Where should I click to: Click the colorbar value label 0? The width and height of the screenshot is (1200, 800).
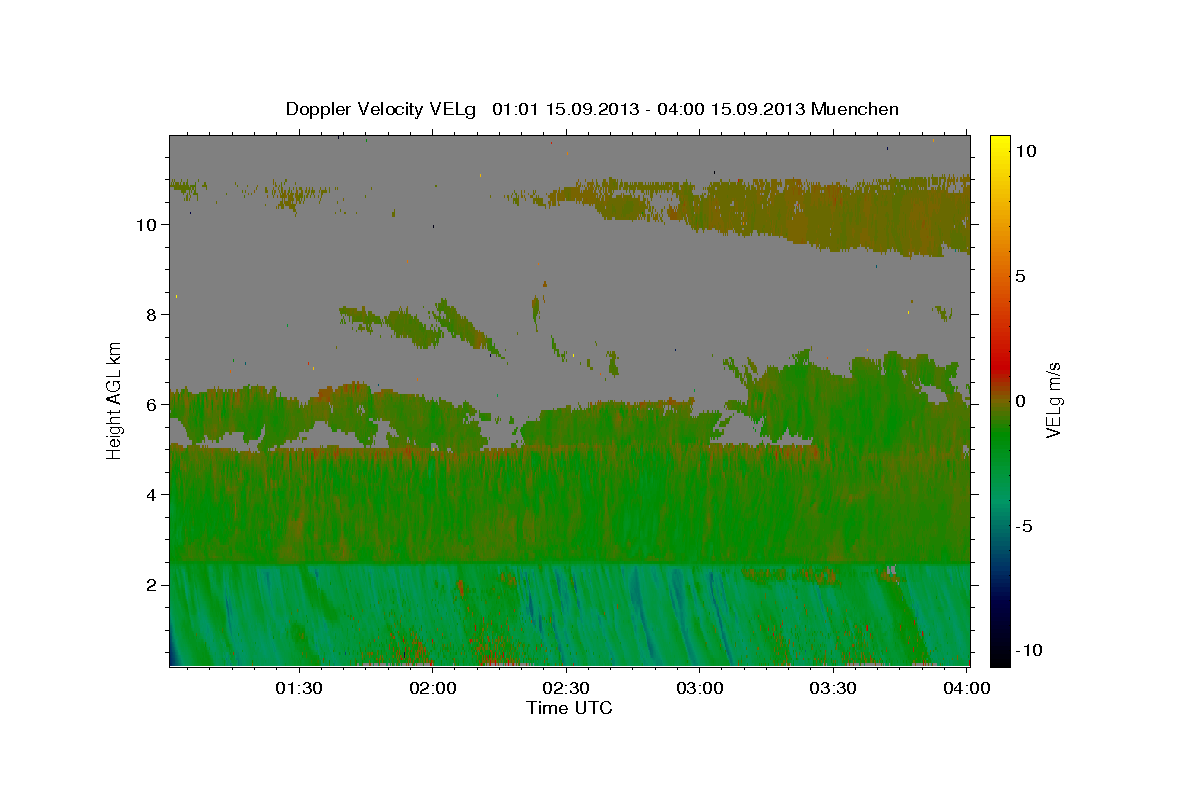coord(1020,401)
